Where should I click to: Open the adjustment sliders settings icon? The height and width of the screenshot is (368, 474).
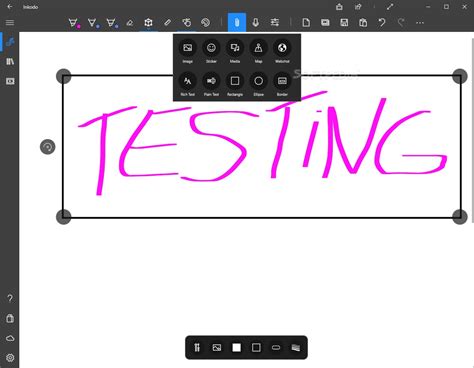coord(275,23)
